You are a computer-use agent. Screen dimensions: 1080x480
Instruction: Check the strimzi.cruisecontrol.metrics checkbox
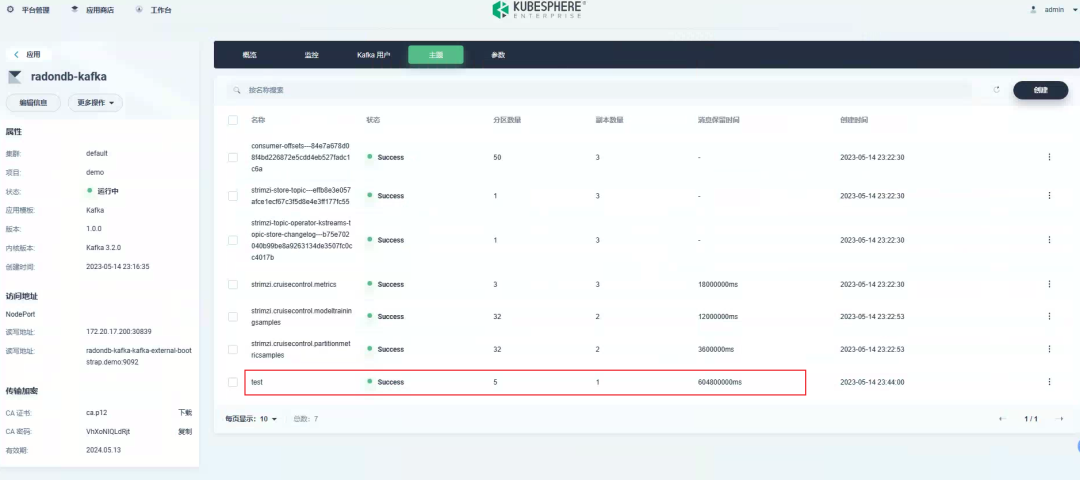(233, 284)
